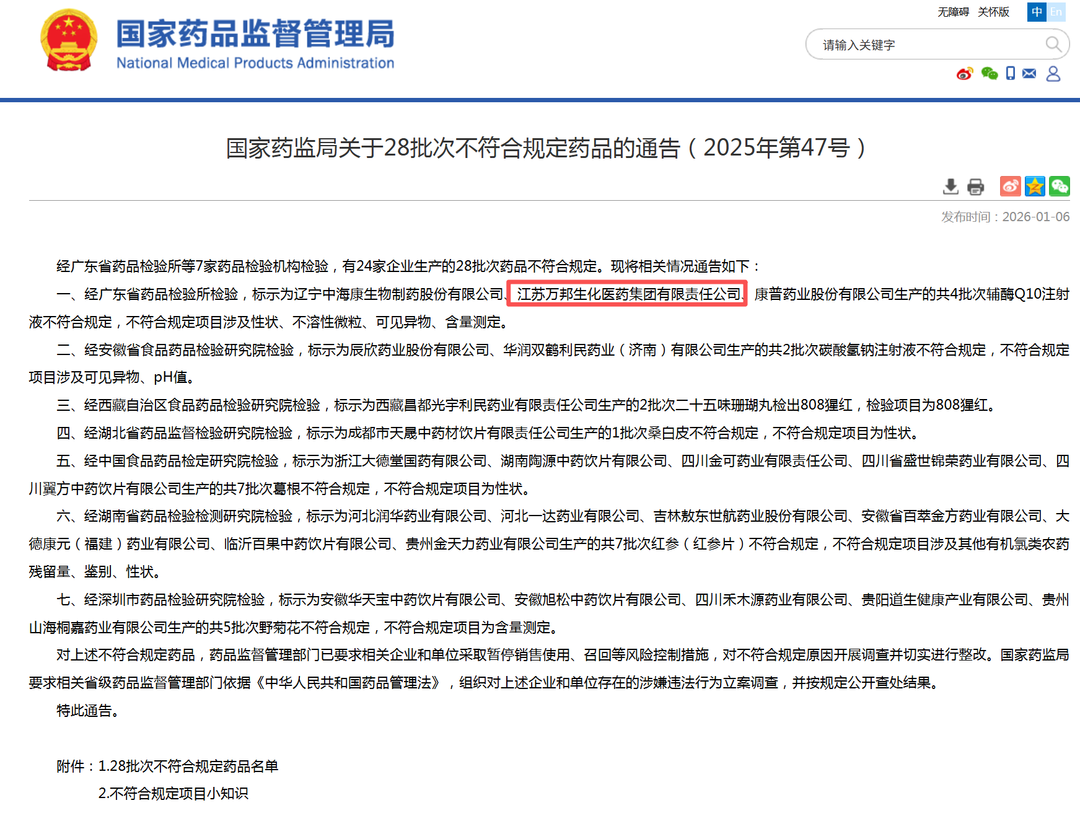Open the user account icon
The width and height of the screenshot is (1080, 821).
pyautogui.click(x=1053, y=74)
